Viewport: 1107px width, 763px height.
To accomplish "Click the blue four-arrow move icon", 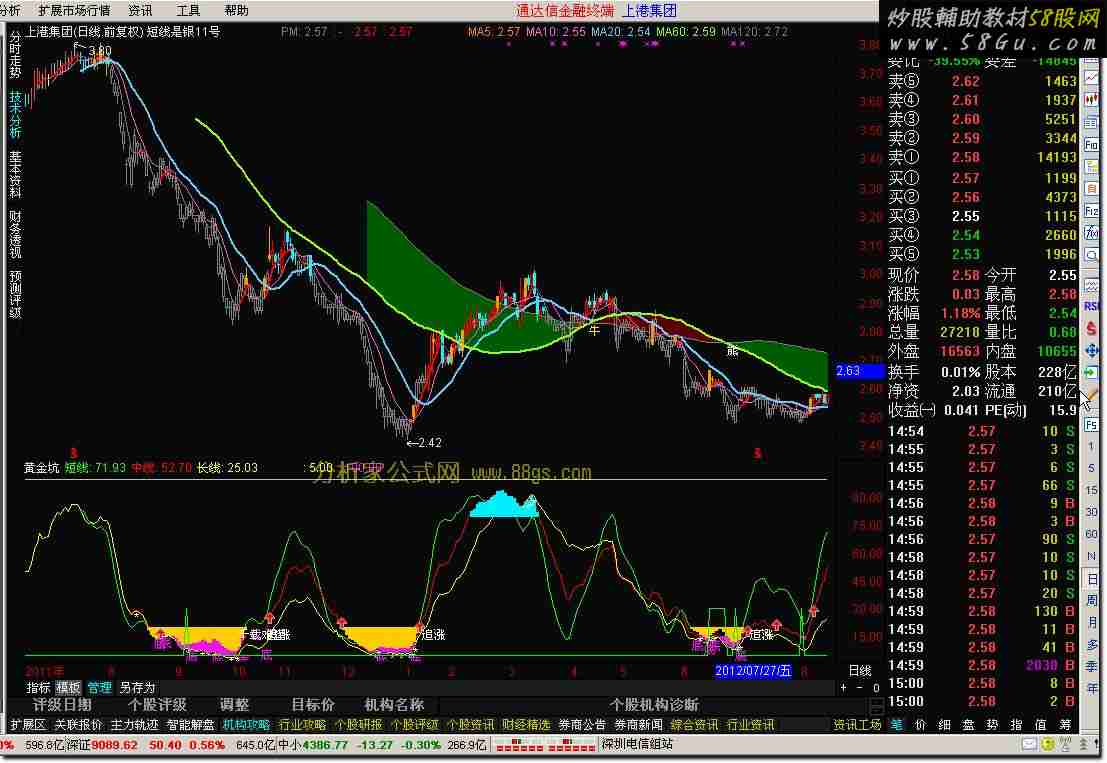I will (x=1091, y=350).
